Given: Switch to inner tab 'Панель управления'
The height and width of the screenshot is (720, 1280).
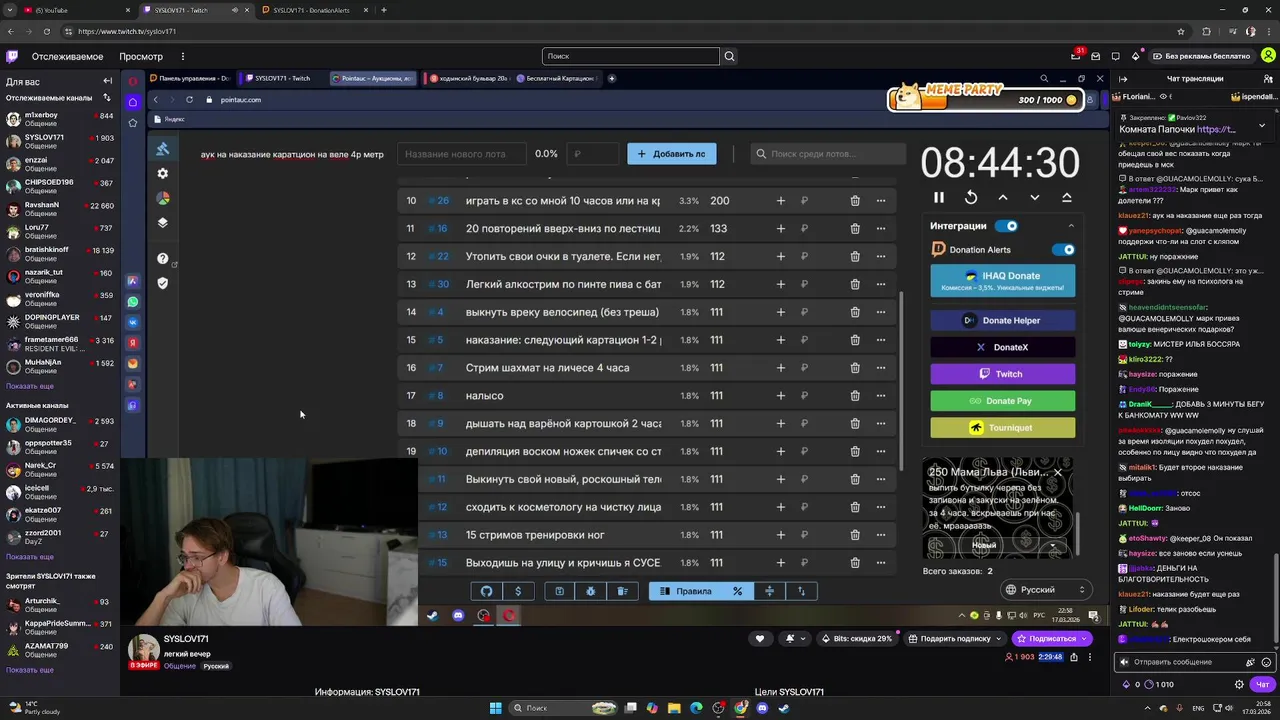Looking at the screenshot, I should pos(190,79).
